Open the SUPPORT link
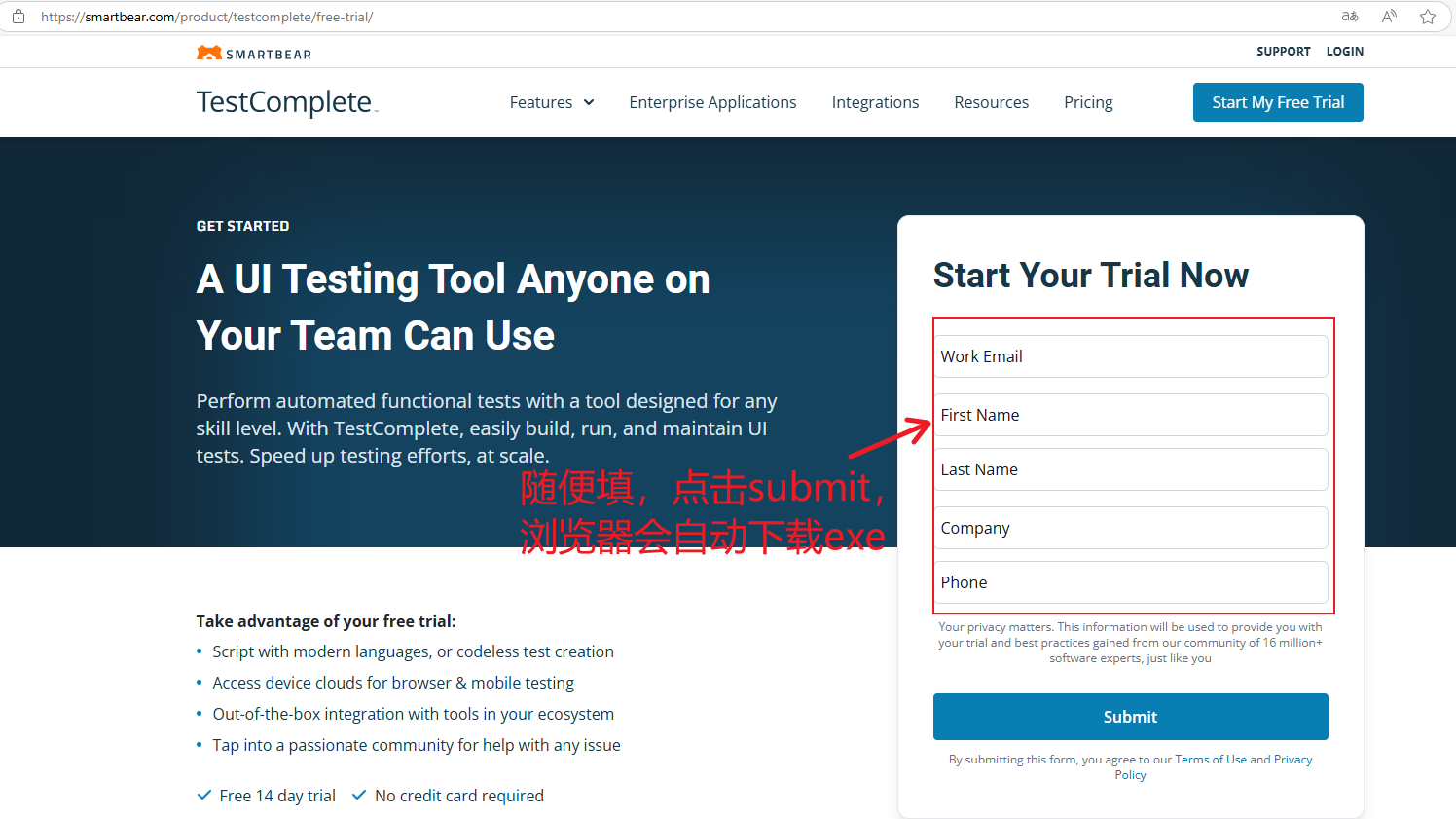 pyautogui.click(x=1283, y=52)
